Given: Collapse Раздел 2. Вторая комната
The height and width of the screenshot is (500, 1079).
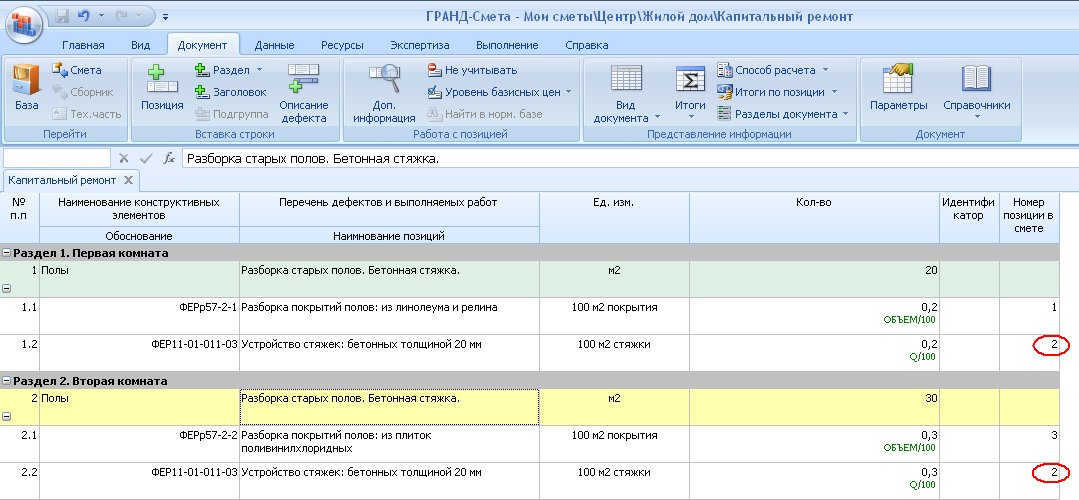Looking at the screenshot, I should pyautogui.click(x=7, y=381).
